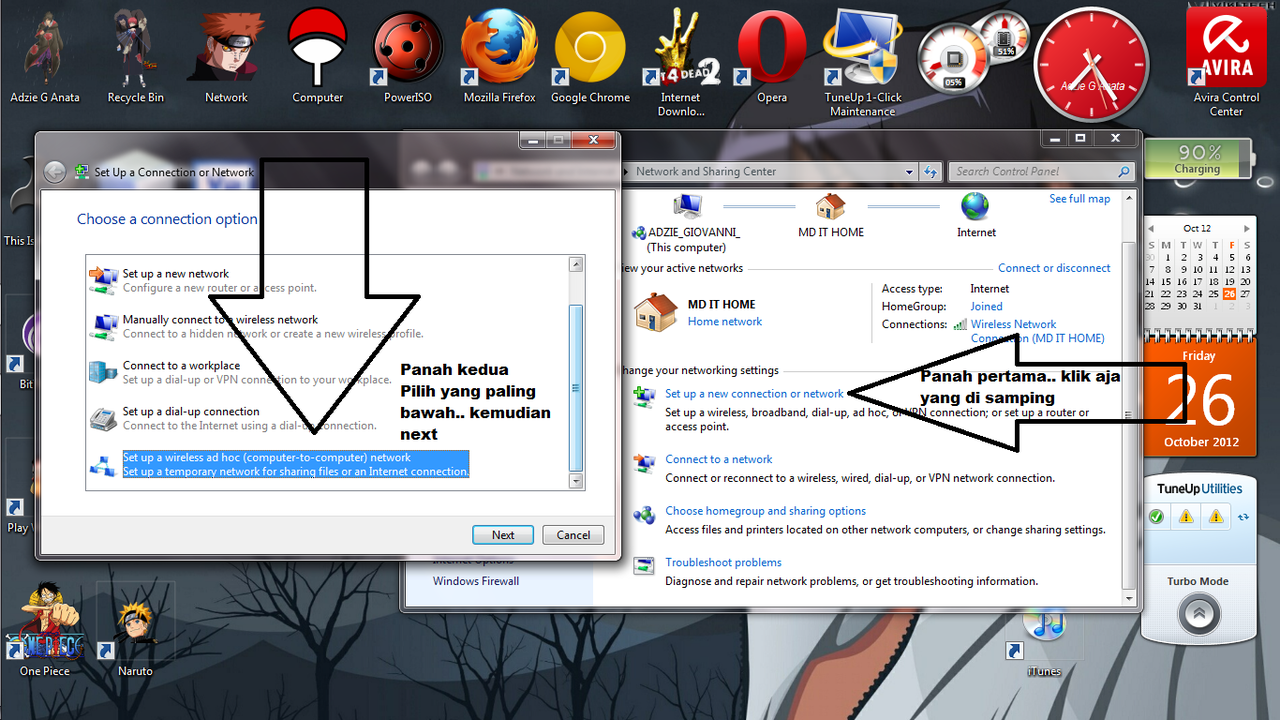Click Cancel in the connection wizard
The height and width of the screenshot is (720, 1280).
click(x=573, y=535)
